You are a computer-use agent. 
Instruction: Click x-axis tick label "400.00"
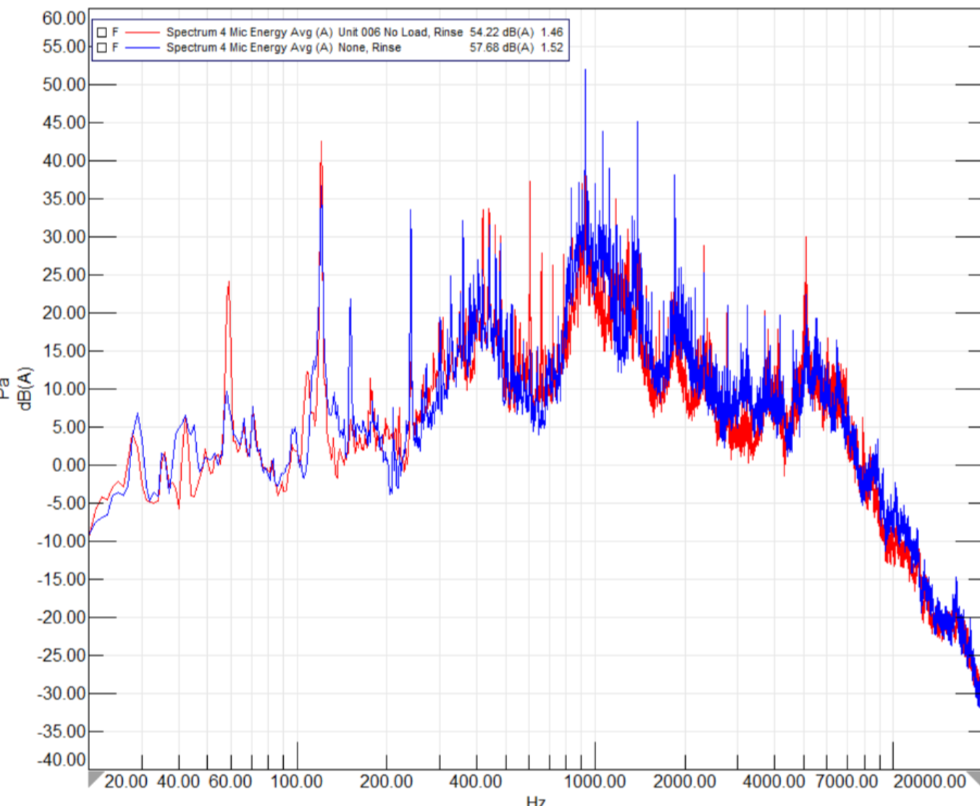pos(476,781)
